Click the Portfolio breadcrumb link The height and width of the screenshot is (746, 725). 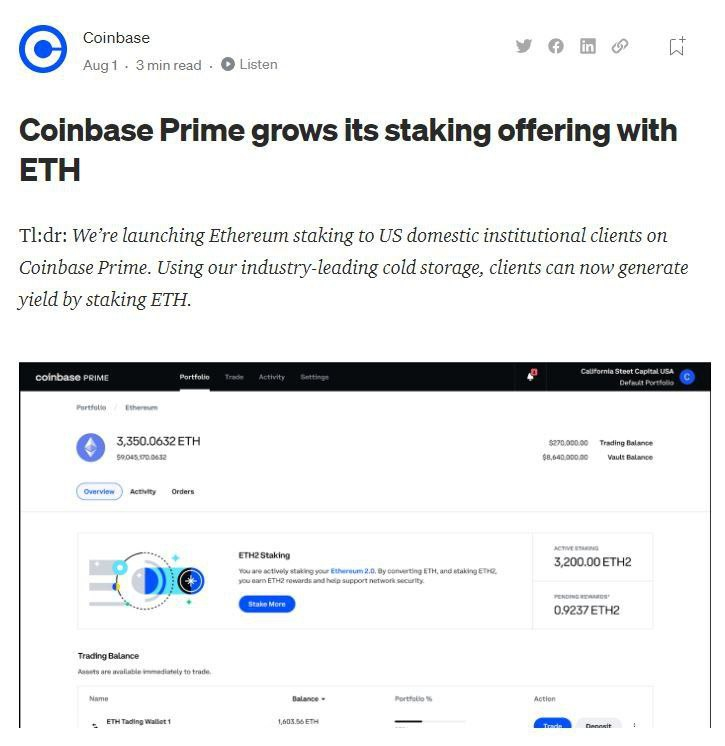(90, 408)
